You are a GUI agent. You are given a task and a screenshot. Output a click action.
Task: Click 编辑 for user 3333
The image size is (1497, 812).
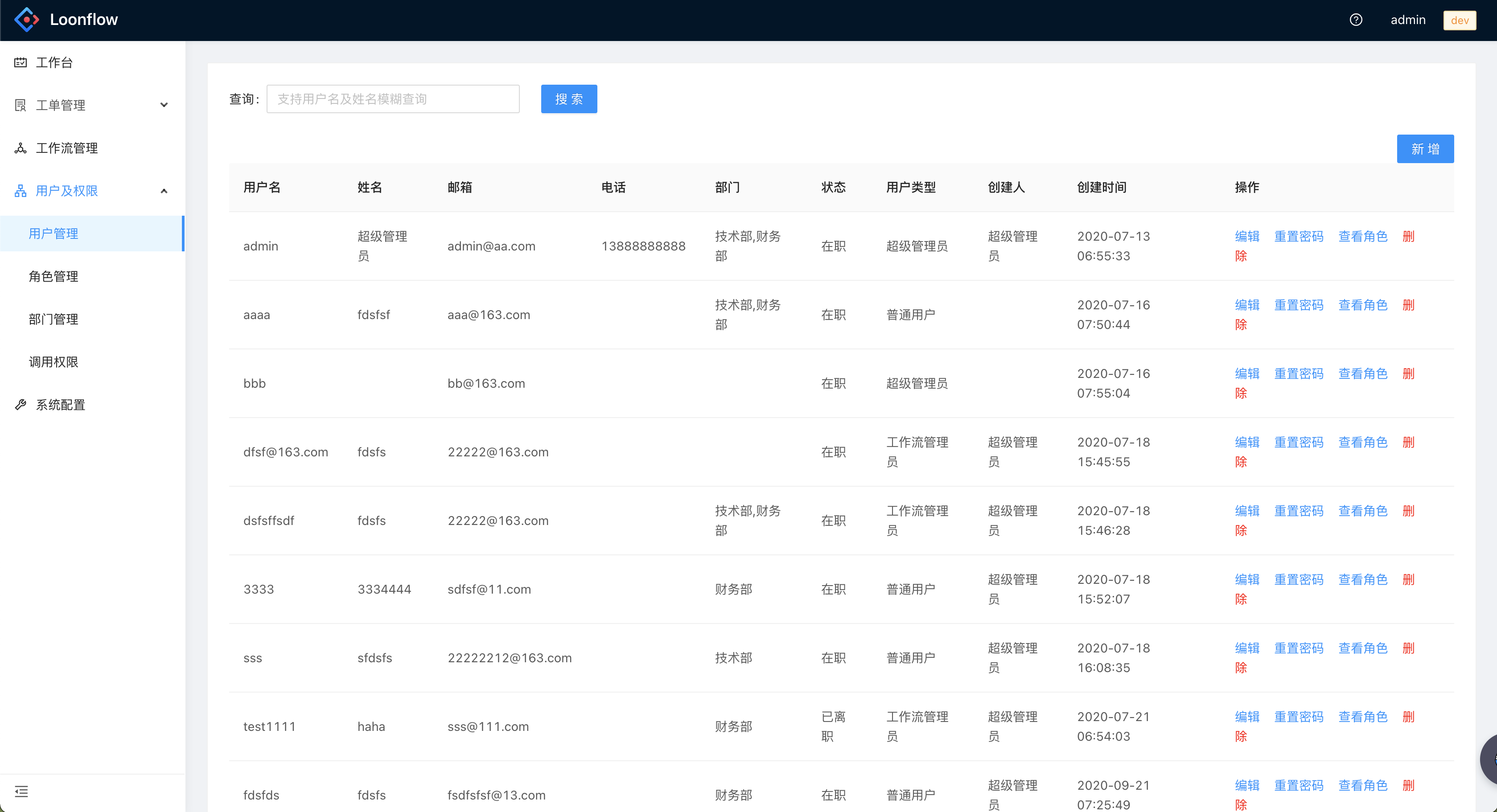1247,579
